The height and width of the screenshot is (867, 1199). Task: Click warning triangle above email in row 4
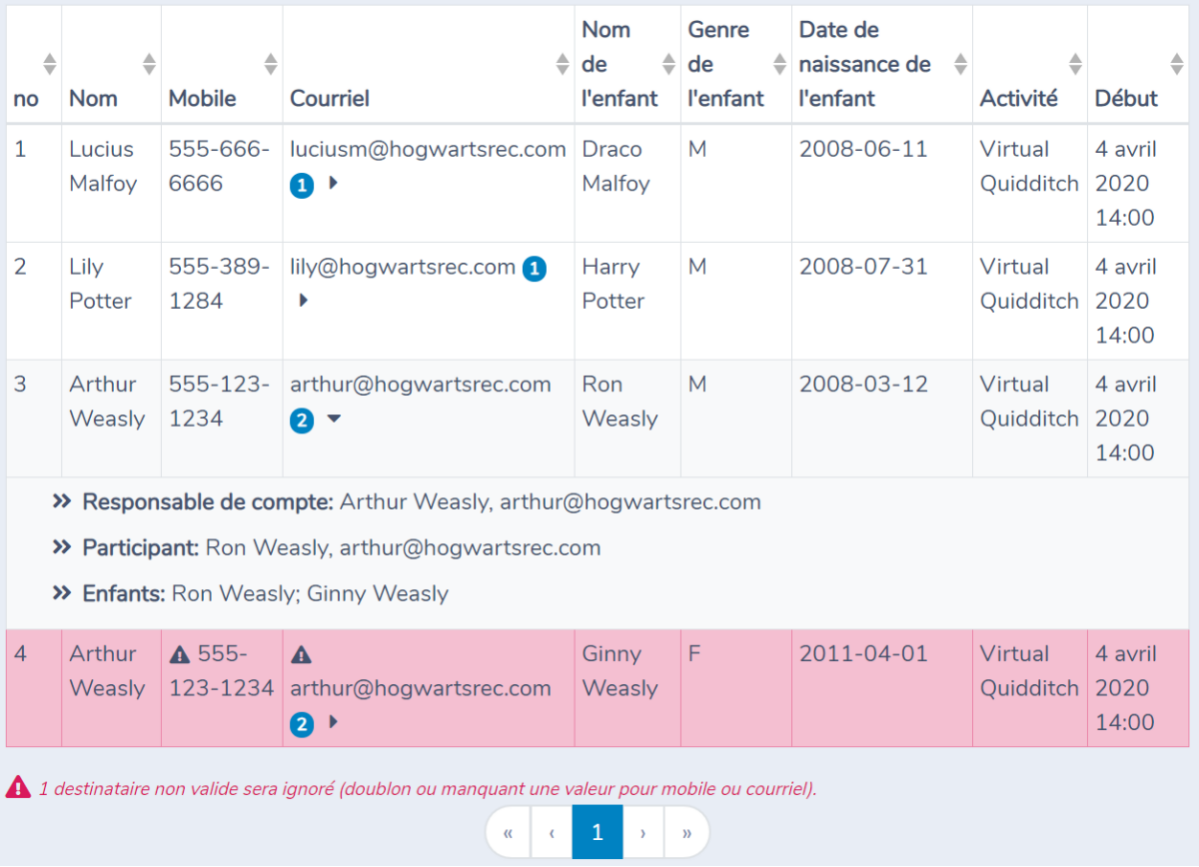coord(301,654)
